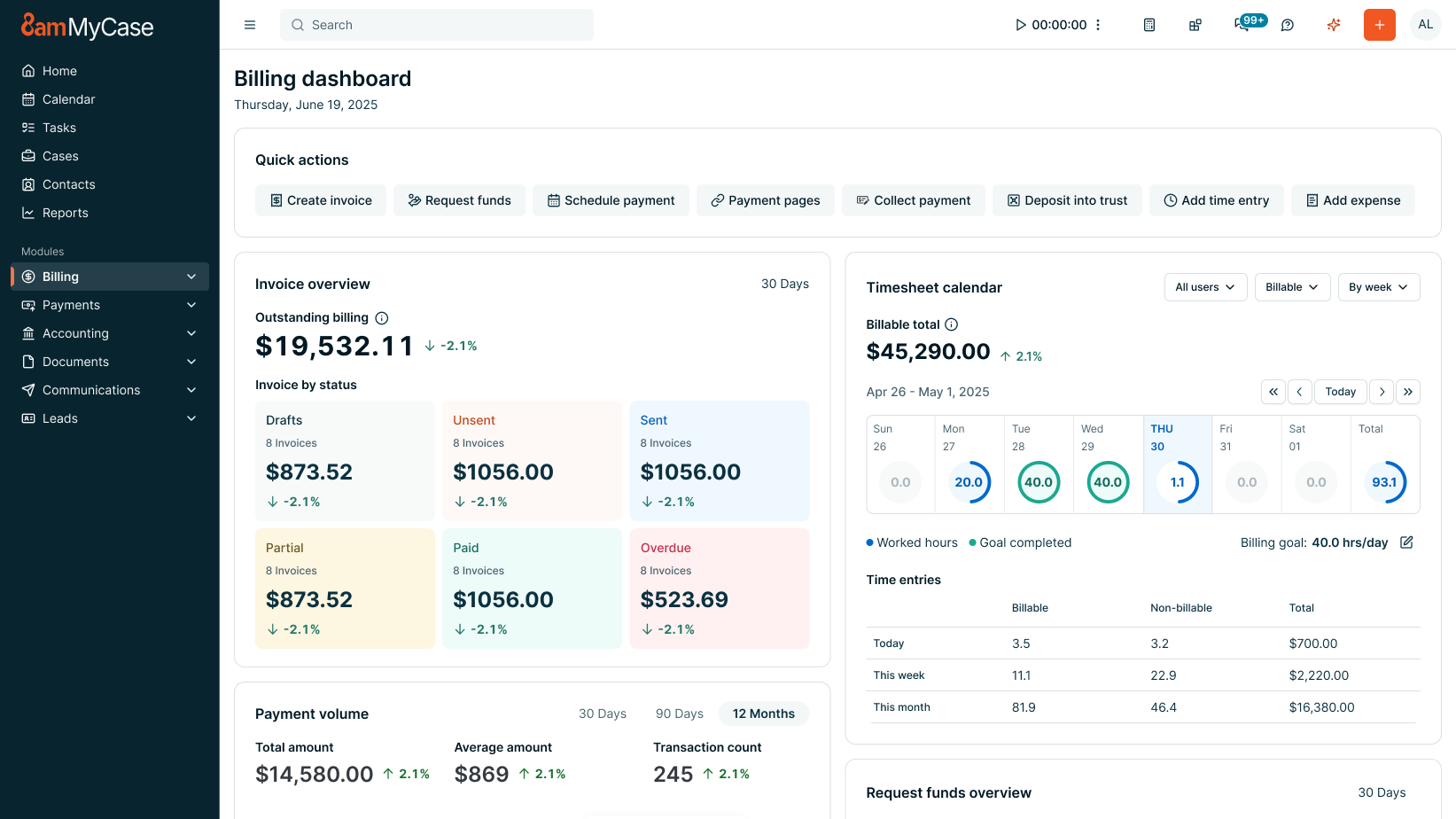
Task: Click the info icon beside Outstanding billing
Action: tap(381, 317)
